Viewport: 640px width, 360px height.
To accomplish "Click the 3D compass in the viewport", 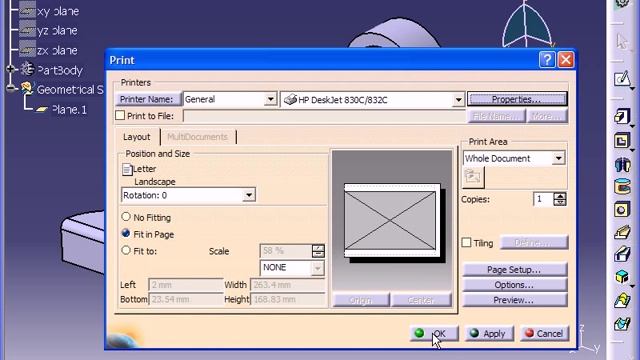I will coord(527,24).
